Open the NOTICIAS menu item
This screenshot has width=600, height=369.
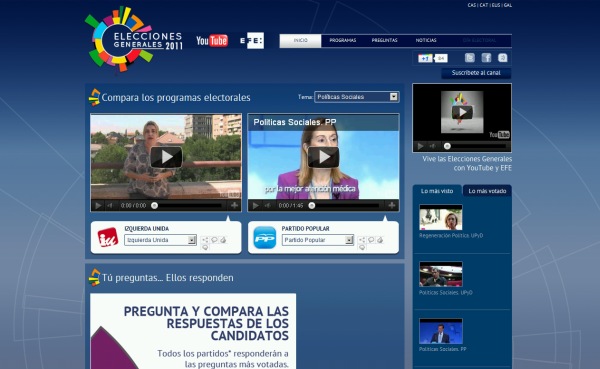click(x=426, y=41)
